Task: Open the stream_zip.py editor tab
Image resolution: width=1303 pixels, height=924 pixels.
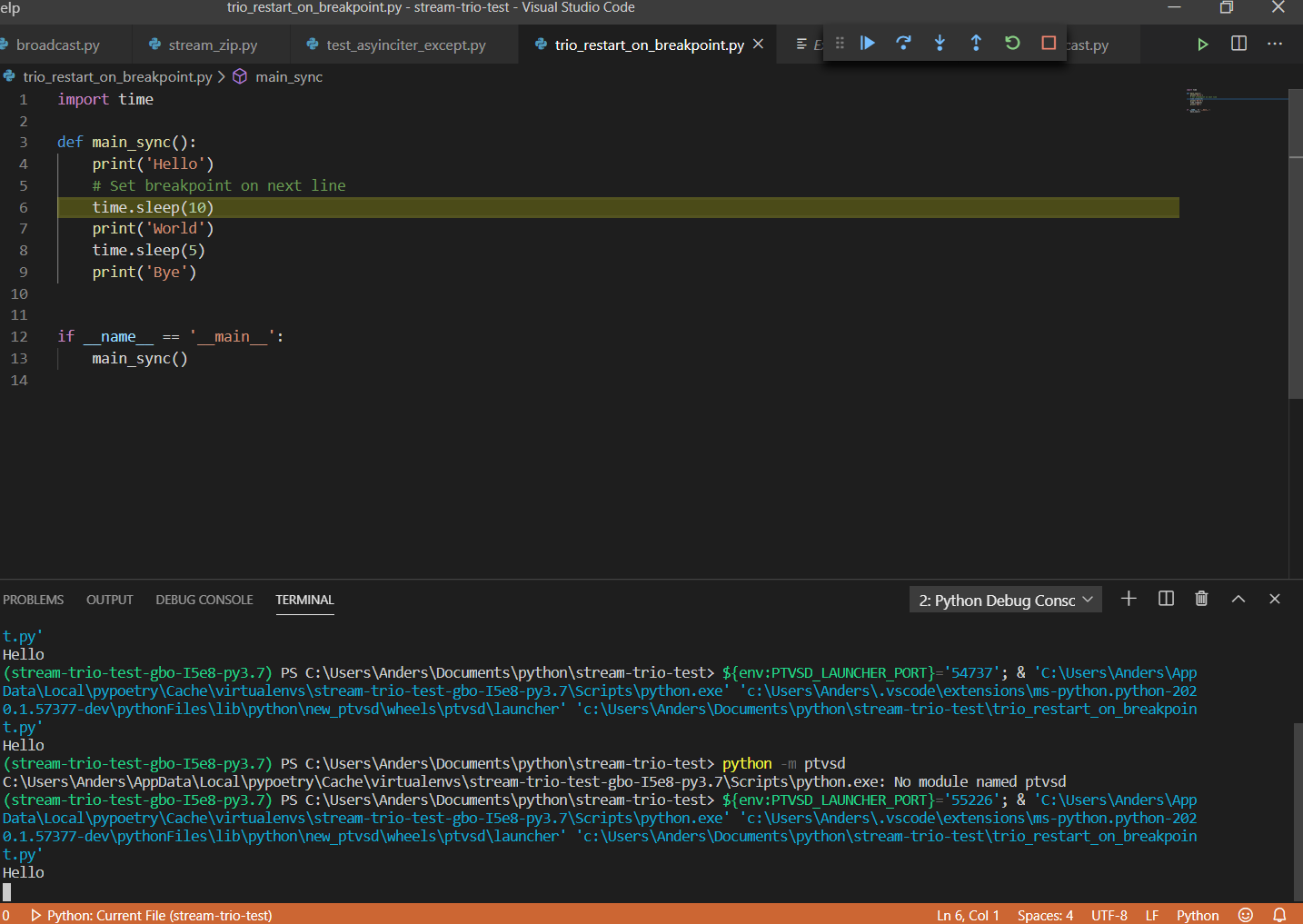Action: tap(211, 44)
